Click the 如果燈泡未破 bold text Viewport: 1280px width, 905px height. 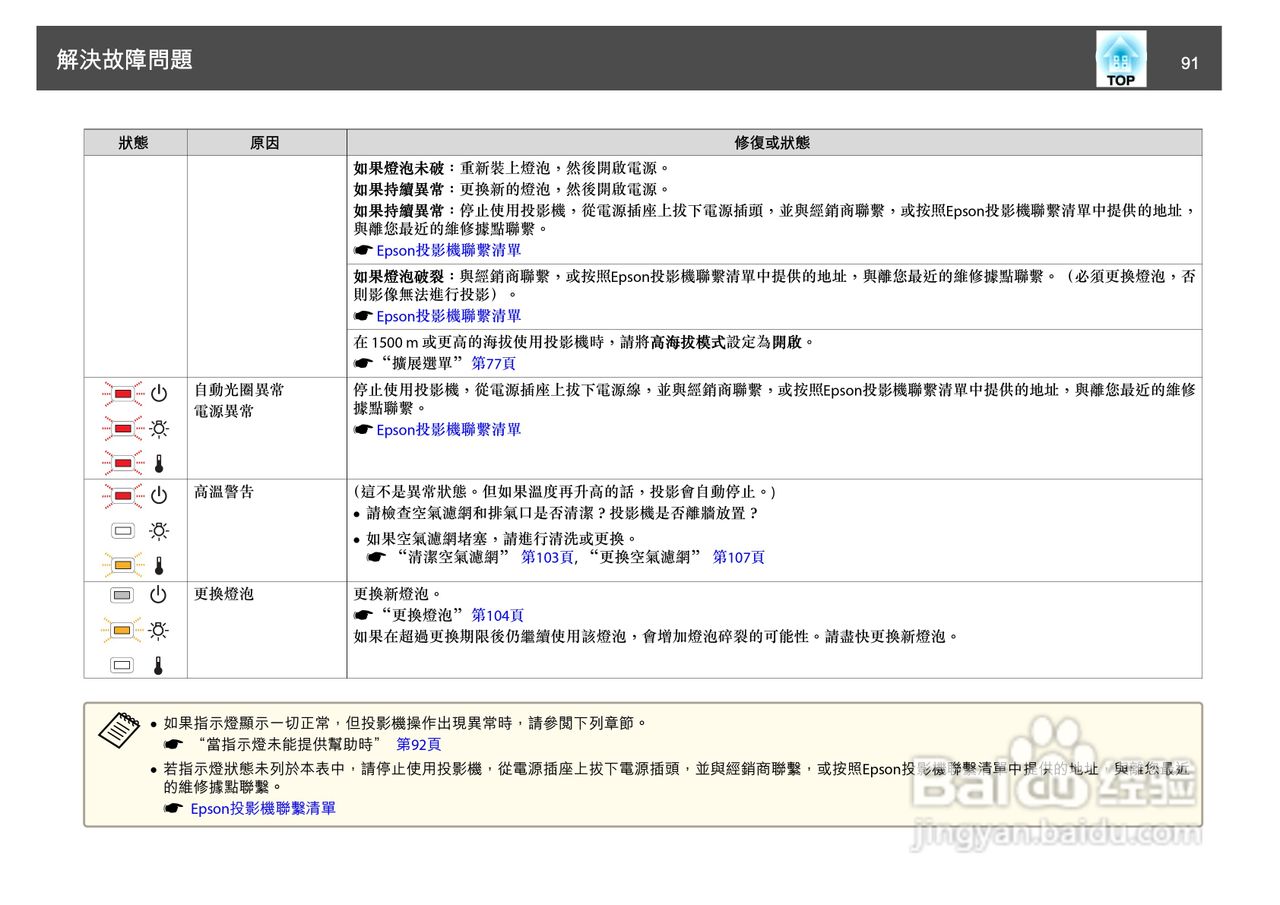point(399,168)
